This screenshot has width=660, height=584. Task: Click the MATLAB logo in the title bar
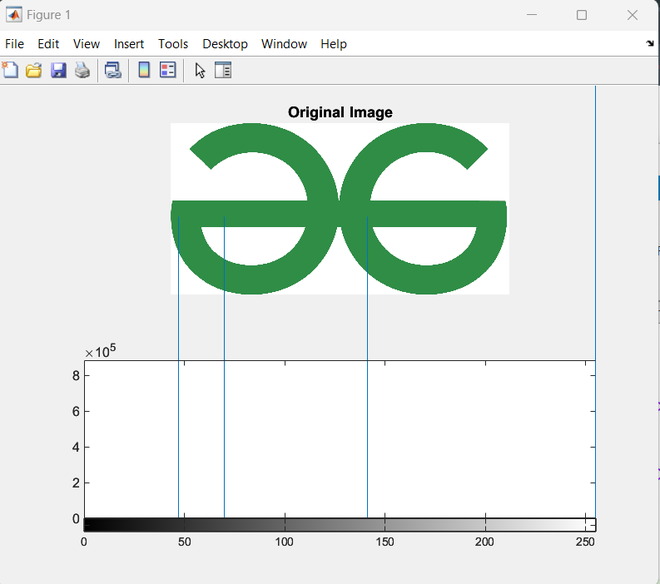(x=14, y=15)
